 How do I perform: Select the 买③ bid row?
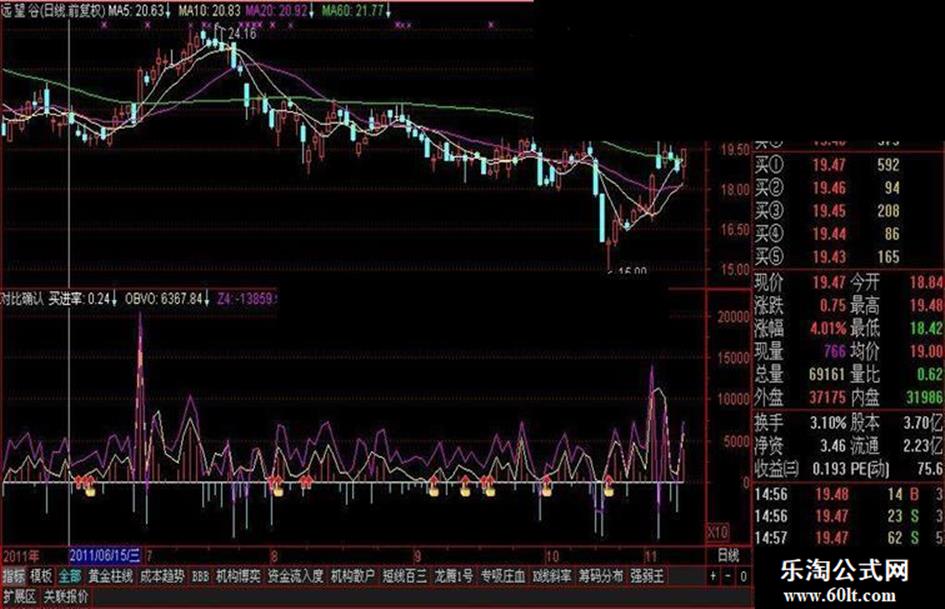(x=827, y=210)
